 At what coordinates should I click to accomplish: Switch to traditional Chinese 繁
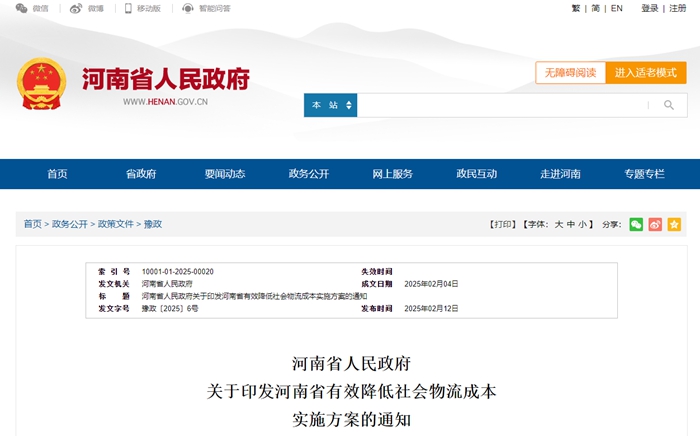coord(576,8)
